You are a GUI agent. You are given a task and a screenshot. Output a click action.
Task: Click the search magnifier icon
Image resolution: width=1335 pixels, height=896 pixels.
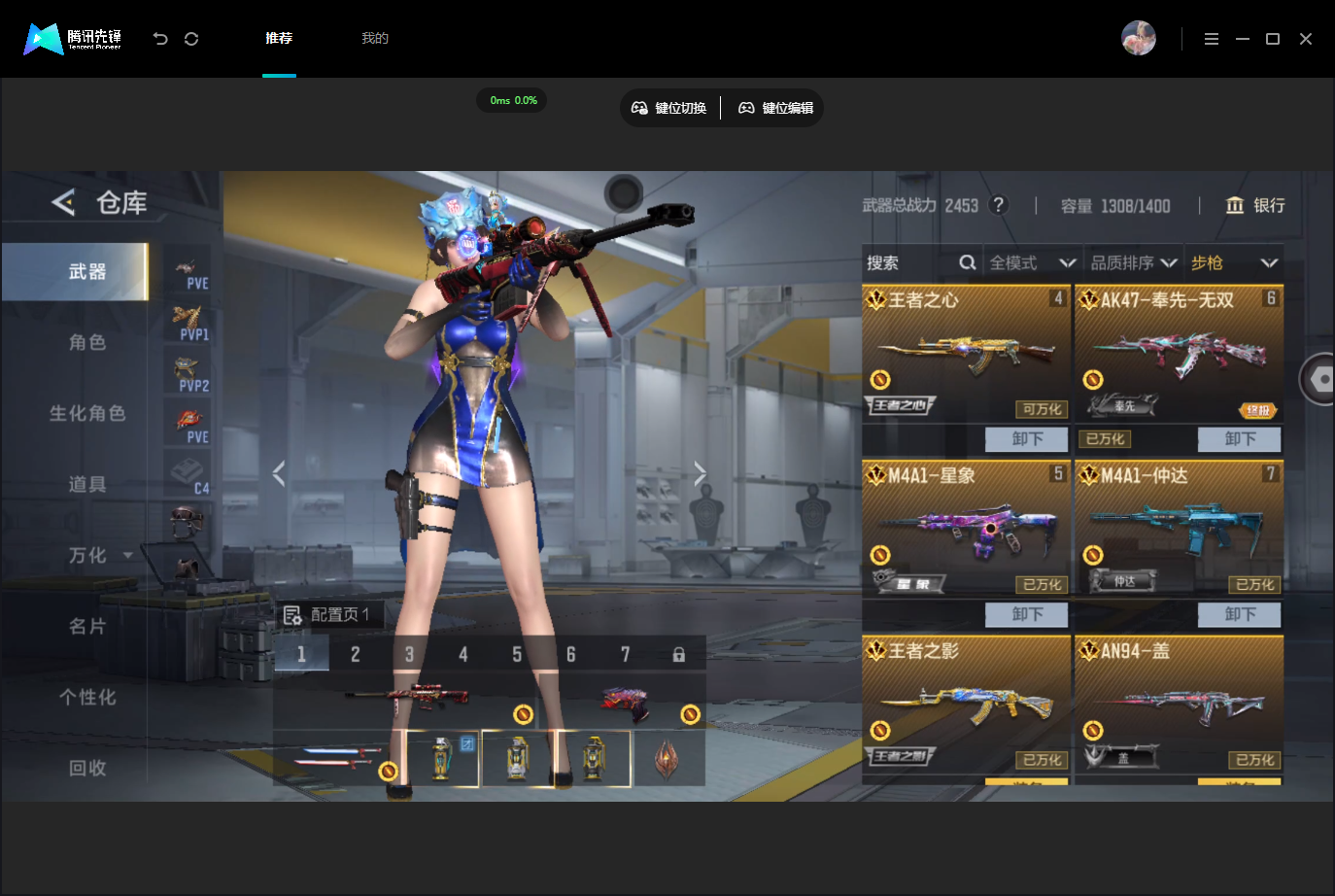(968, 262)
